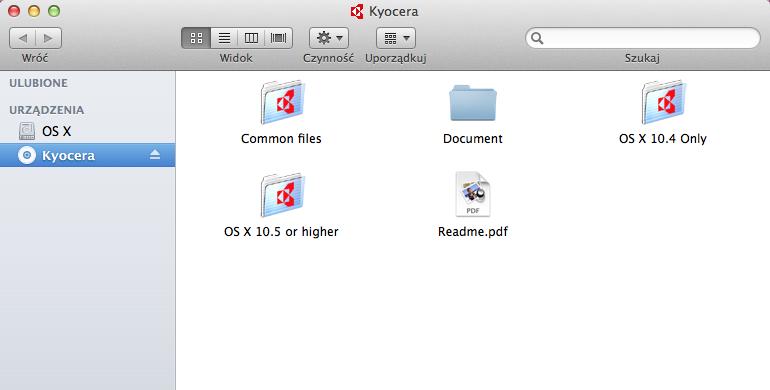Click the Szukaj search field
This screenshot has height=390, width=770.
[643, 38]
